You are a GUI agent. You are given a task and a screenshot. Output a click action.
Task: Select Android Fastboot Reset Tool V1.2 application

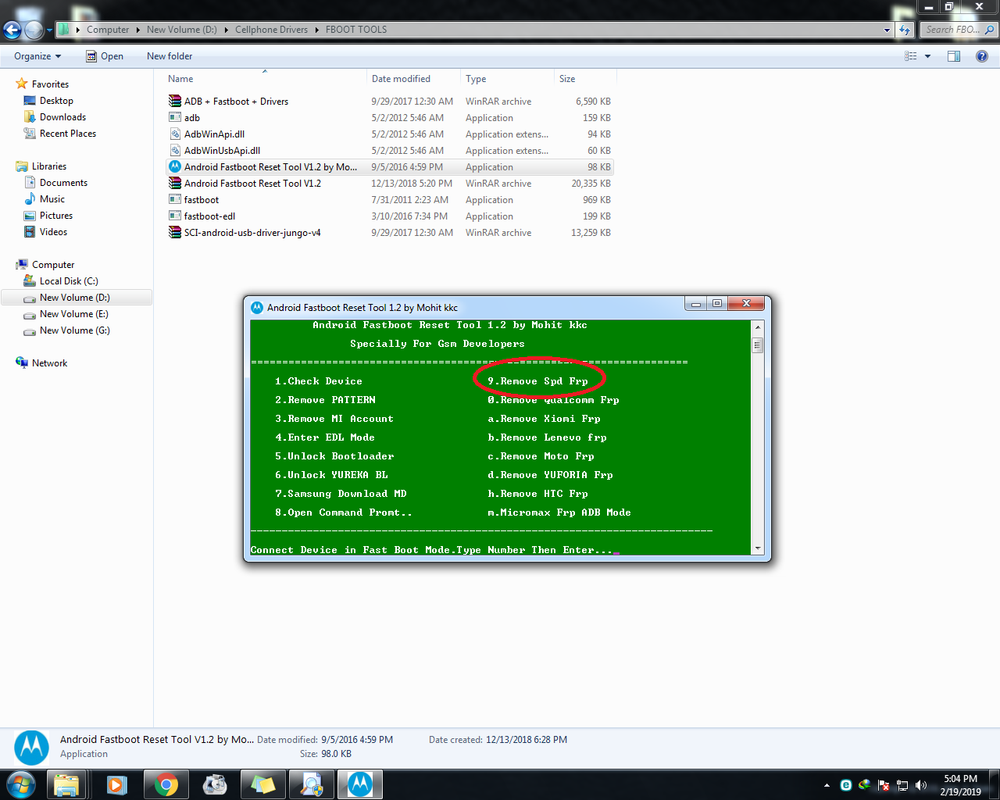click(x=389, y=167)
